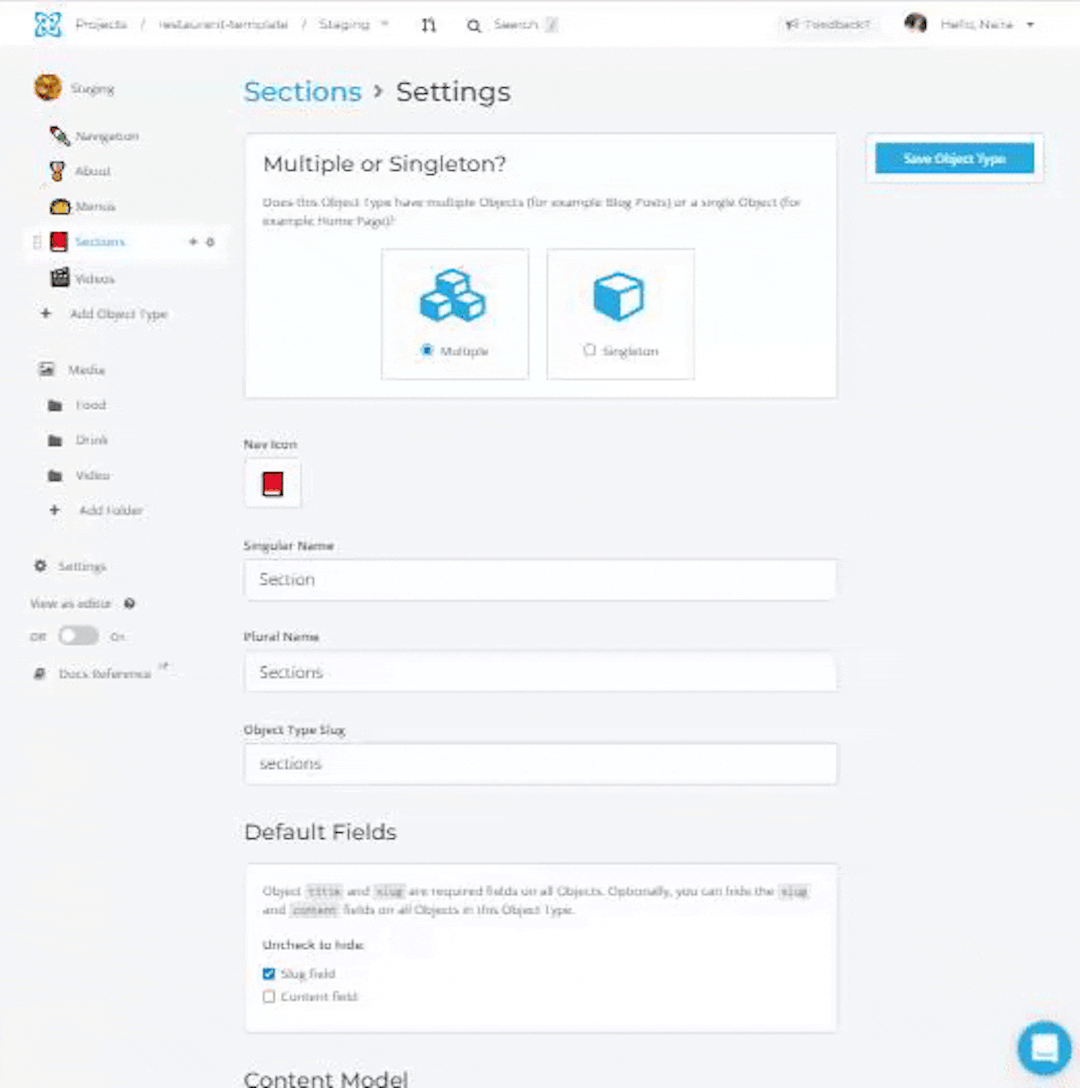Image resolution: width=1080 pixels, height=1088 pixels.
Task: Check the Content field checkbox
Action: 269,996
